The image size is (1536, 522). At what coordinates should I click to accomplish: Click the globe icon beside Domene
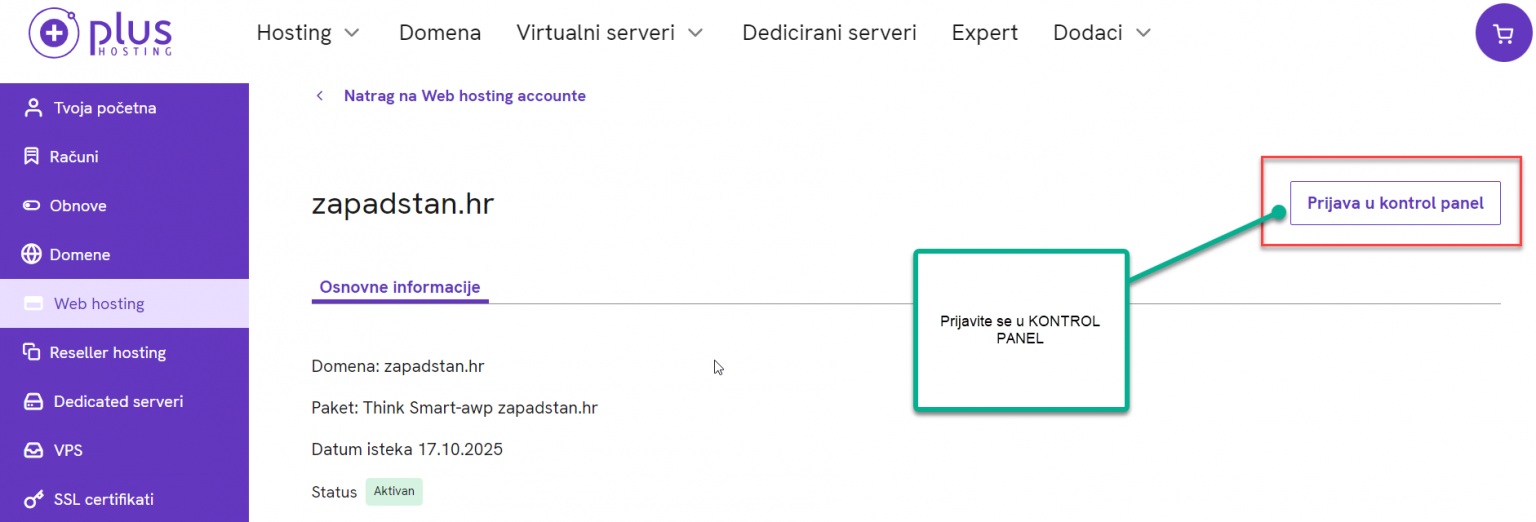(x=32, y=255)
